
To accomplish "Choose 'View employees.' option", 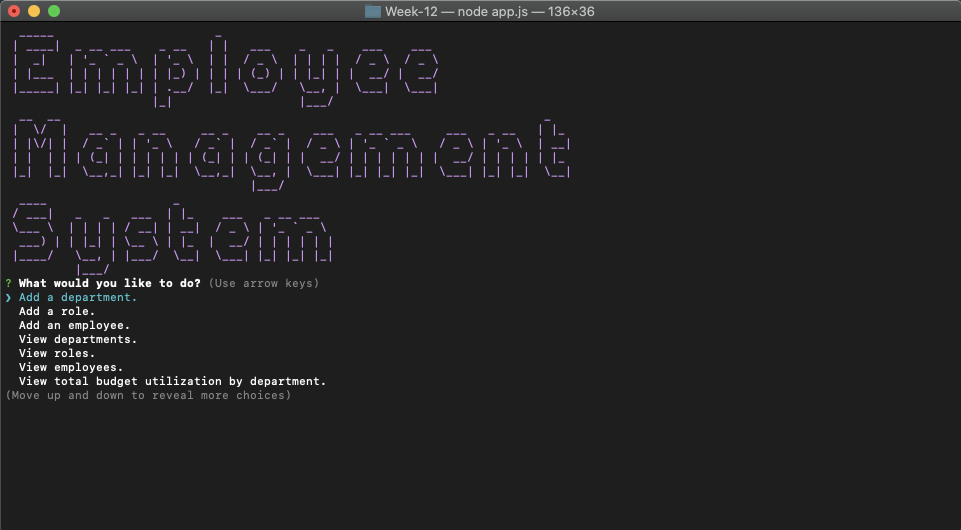I will tap(71, 368).
